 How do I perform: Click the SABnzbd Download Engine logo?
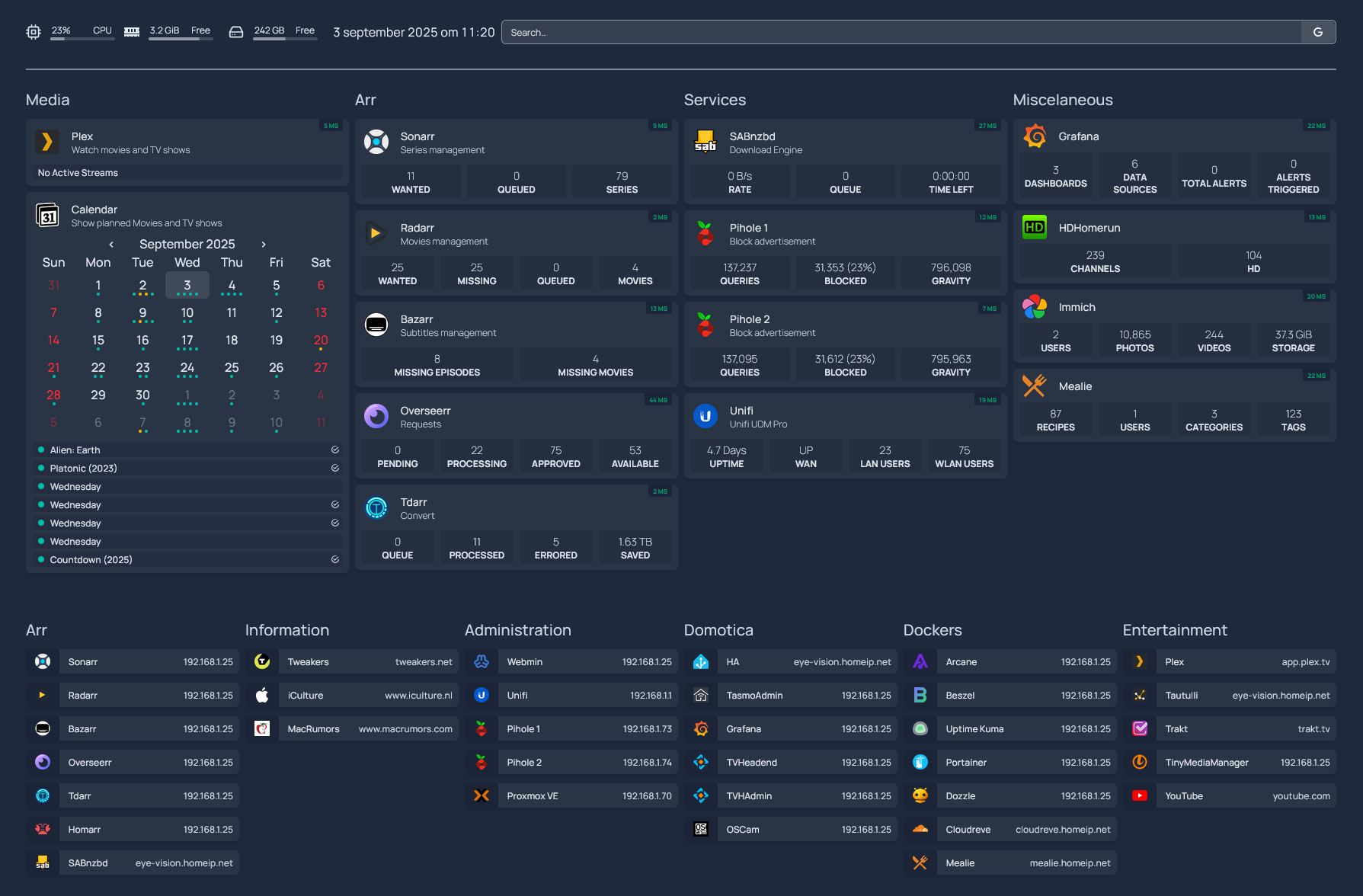(x=705, y=142)
